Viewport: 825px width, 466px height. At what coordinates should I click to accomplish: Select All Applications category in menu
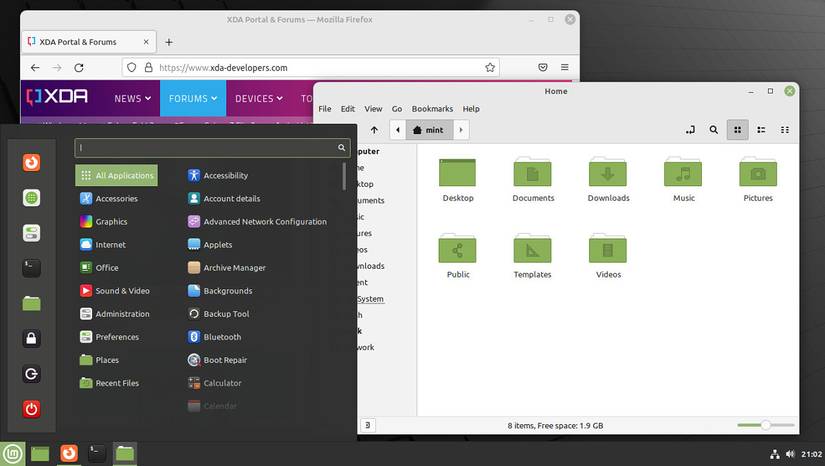(x=116, y=175)
